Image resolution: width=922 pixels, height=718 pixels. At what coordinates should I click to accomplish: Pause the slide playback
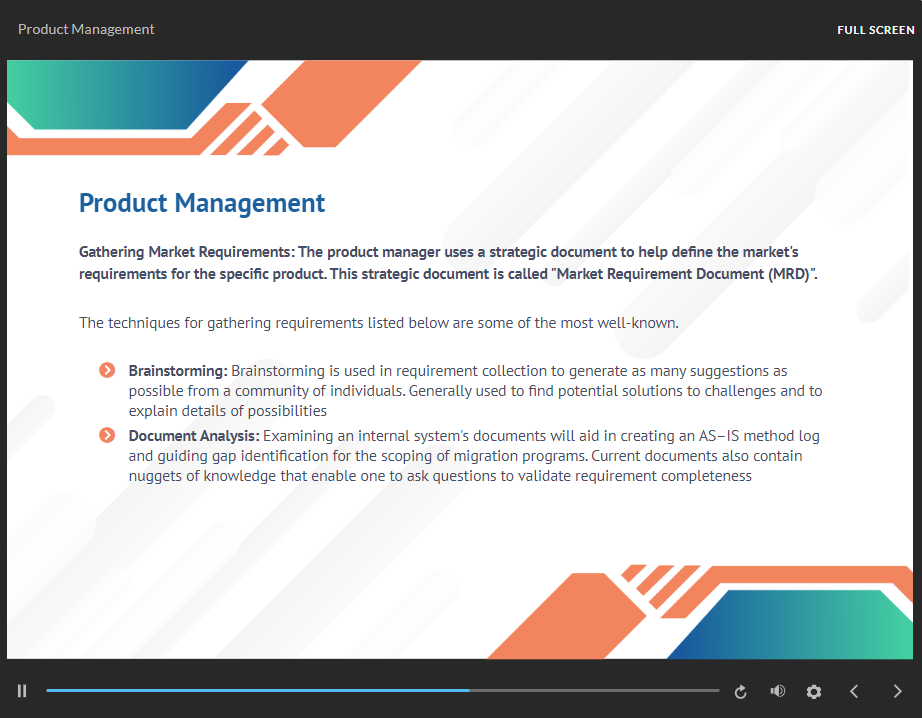22,691
